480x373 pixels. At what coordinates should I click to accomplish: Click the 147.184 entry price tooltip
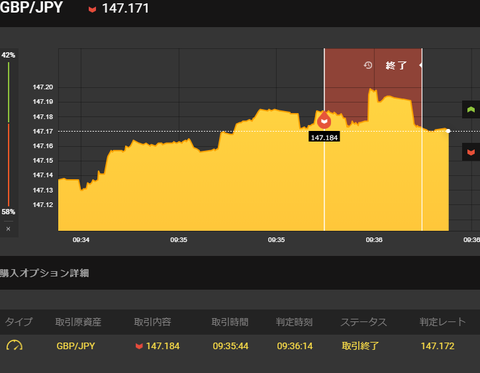click(324, 137)
